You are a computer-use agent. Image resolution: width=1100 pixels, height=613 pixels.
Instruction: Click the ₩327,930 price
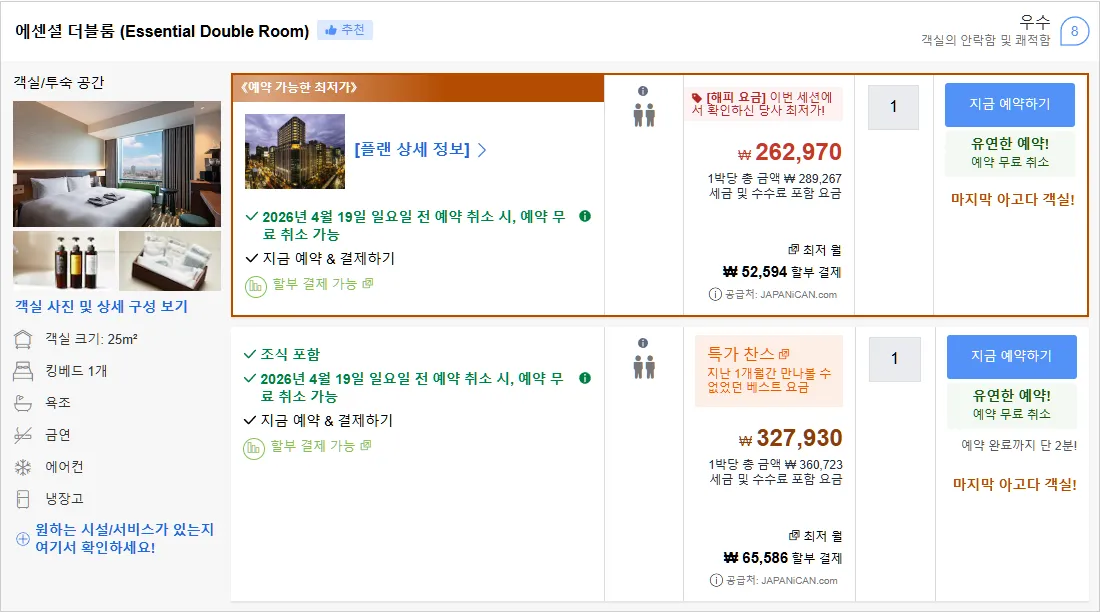click(791, 438)
